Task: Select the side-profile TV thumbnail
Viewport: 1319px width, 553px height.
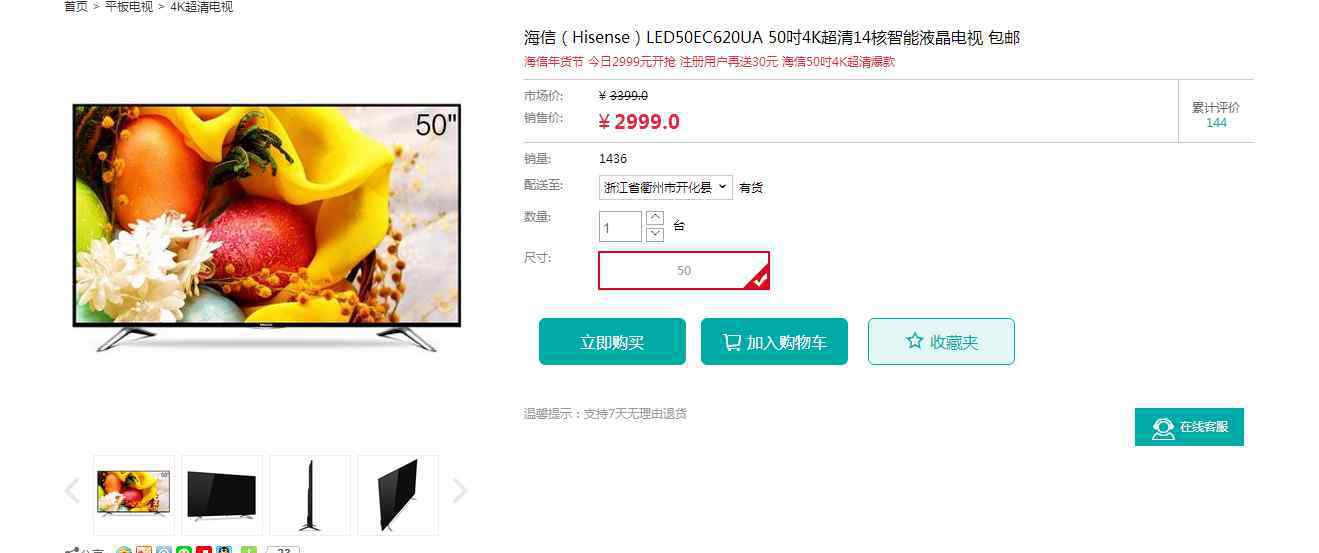Action: coord(310,495)
